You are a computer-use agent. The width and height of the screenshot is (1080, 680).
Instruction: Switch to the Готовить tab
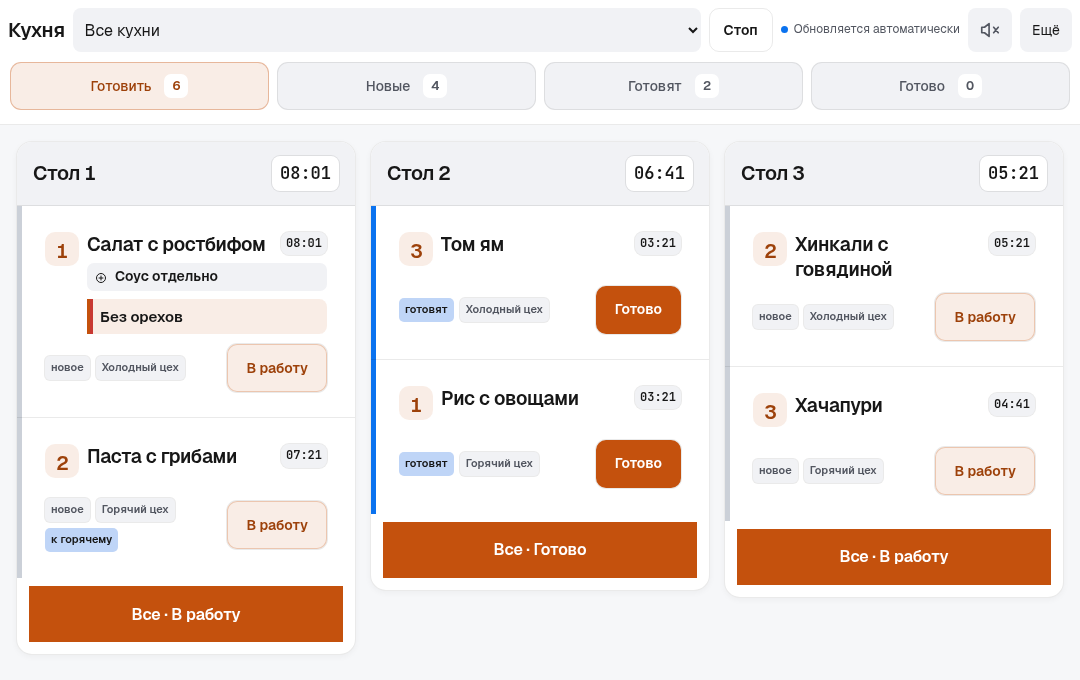(139, 86)
